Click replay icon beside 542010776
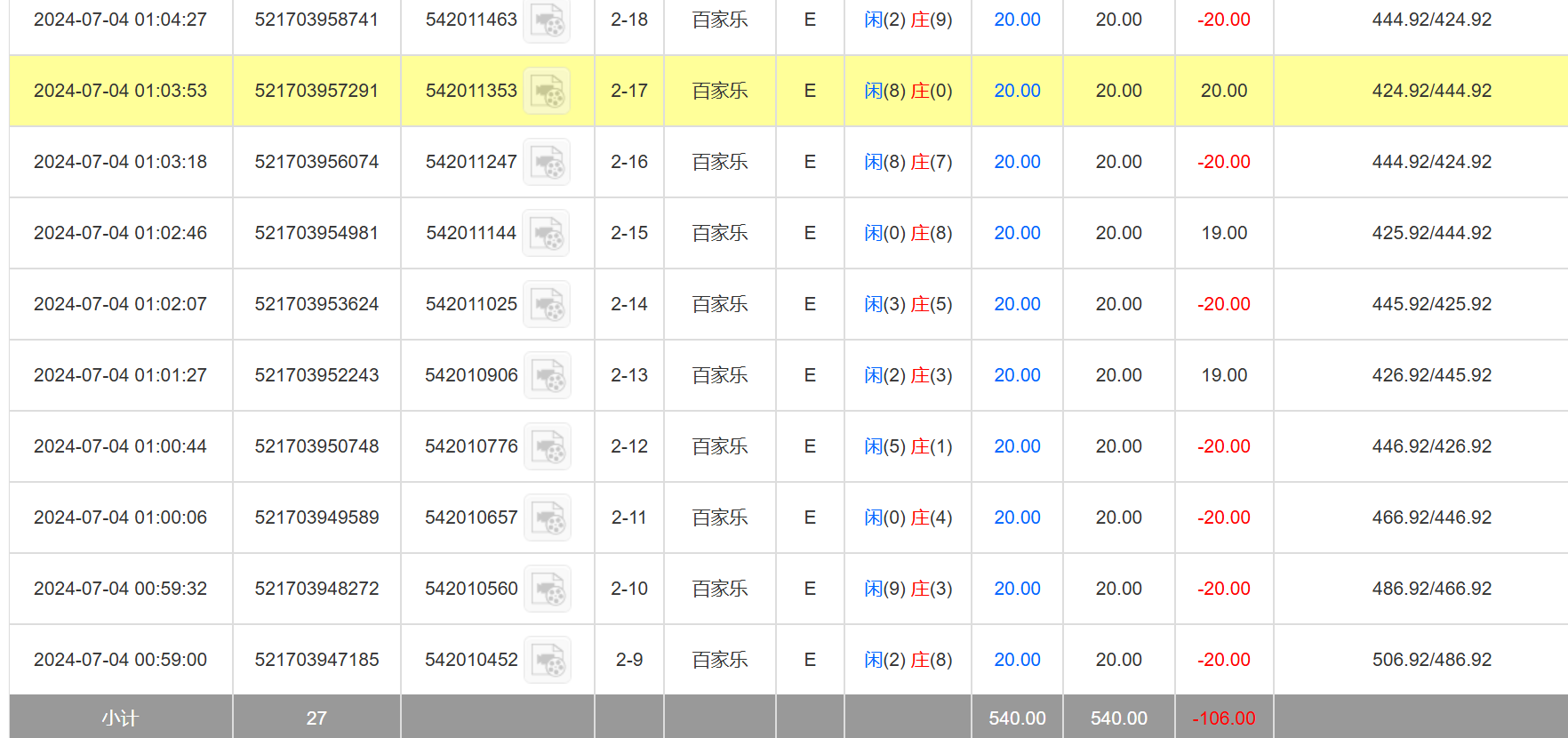This screenshot has width=1568, height=738. 547,446
